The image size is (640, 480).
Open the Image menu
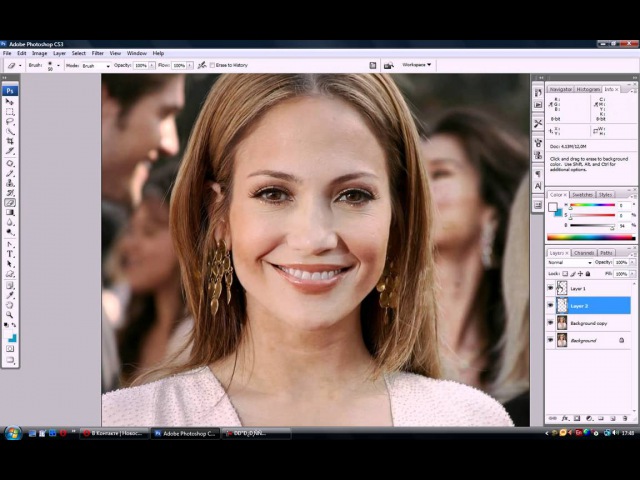pyautogui.click(x=40, y=53)
